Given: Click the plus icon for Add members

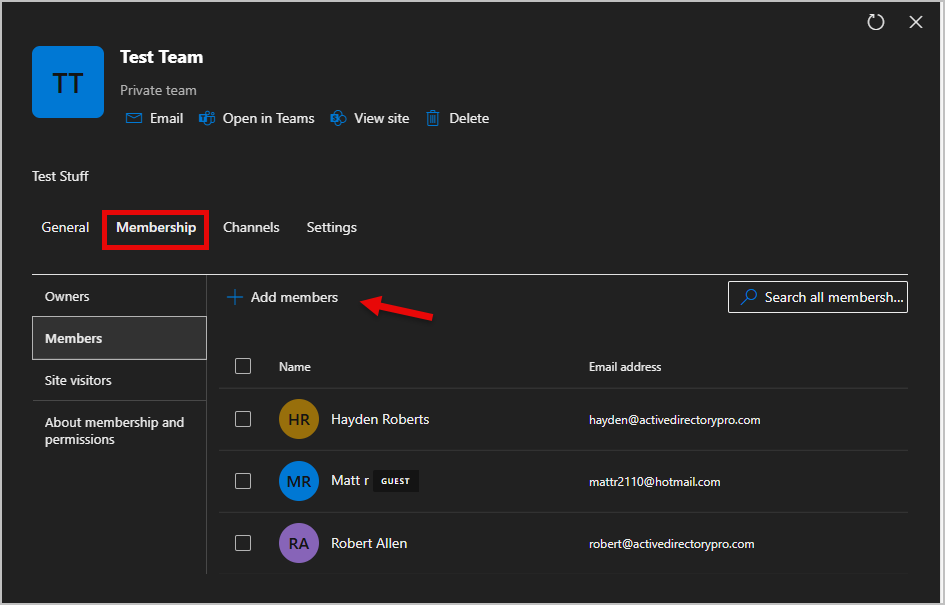Looking at the screenshot, I should coord(235,297).
